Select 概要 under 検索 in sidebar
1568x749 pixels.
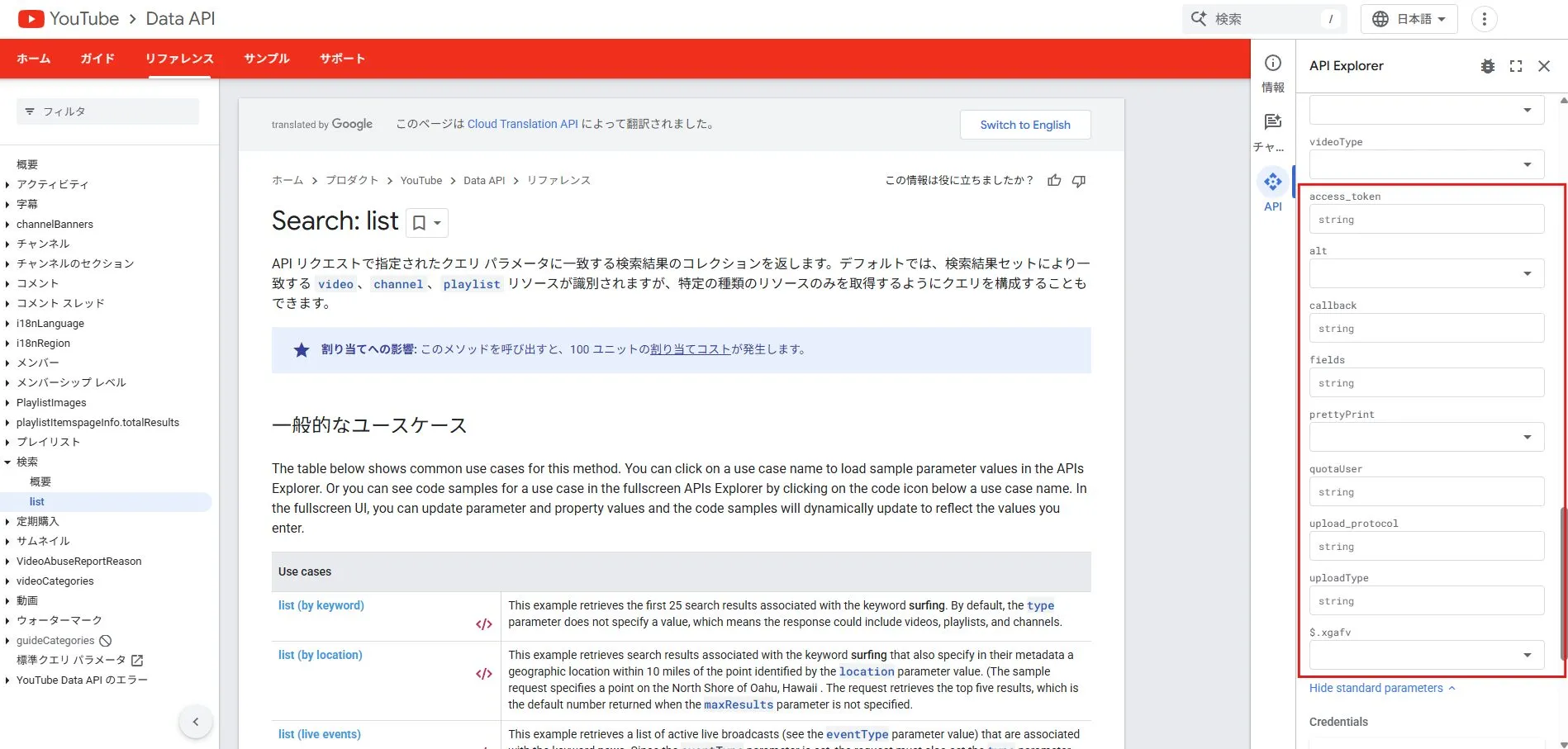(x=40, y=481)
